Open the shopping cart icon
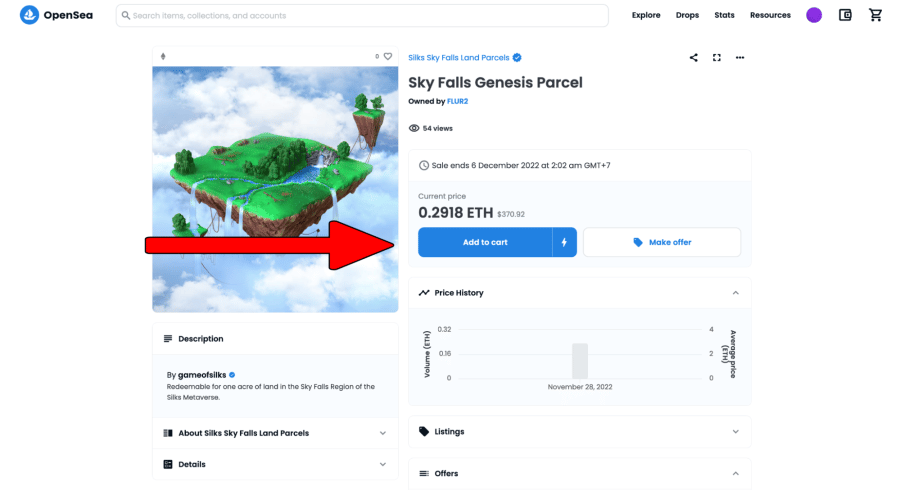This screenshot has width=900, height=491. 875,15
